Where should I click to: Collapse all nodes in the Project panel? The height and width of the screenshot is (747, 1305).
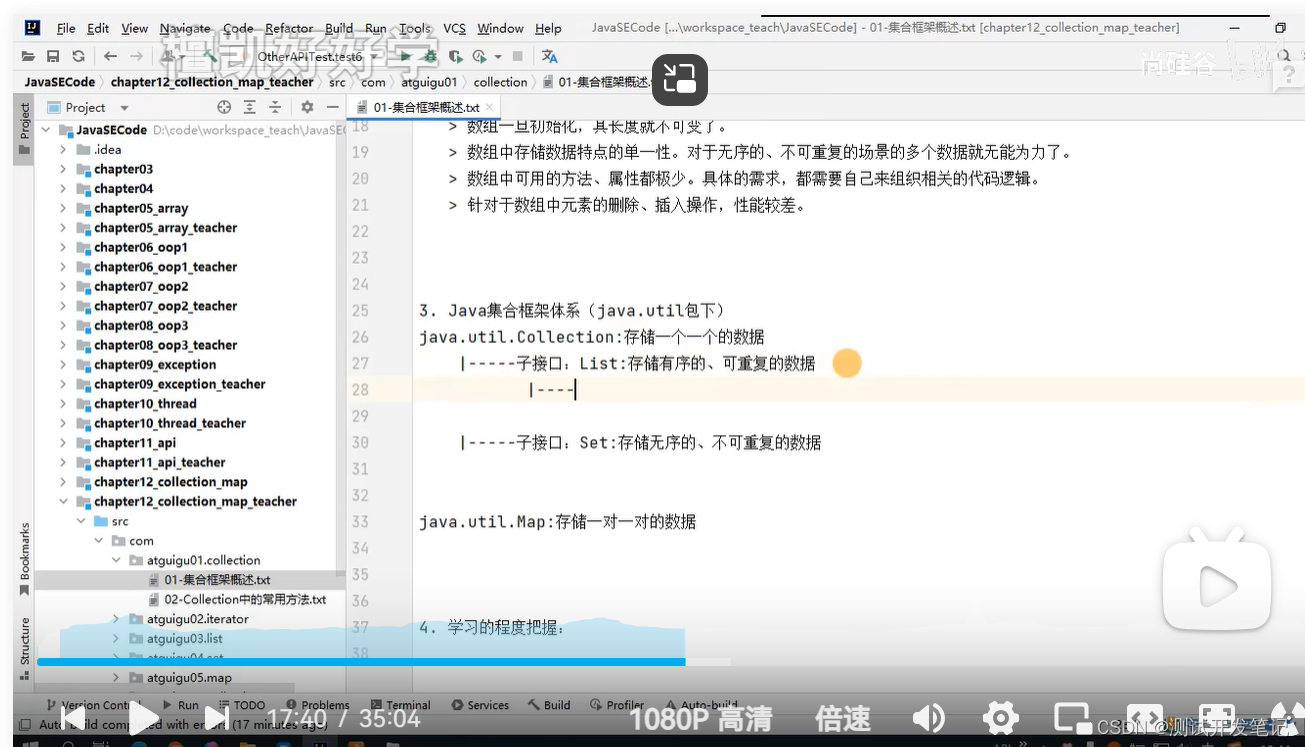275,107
